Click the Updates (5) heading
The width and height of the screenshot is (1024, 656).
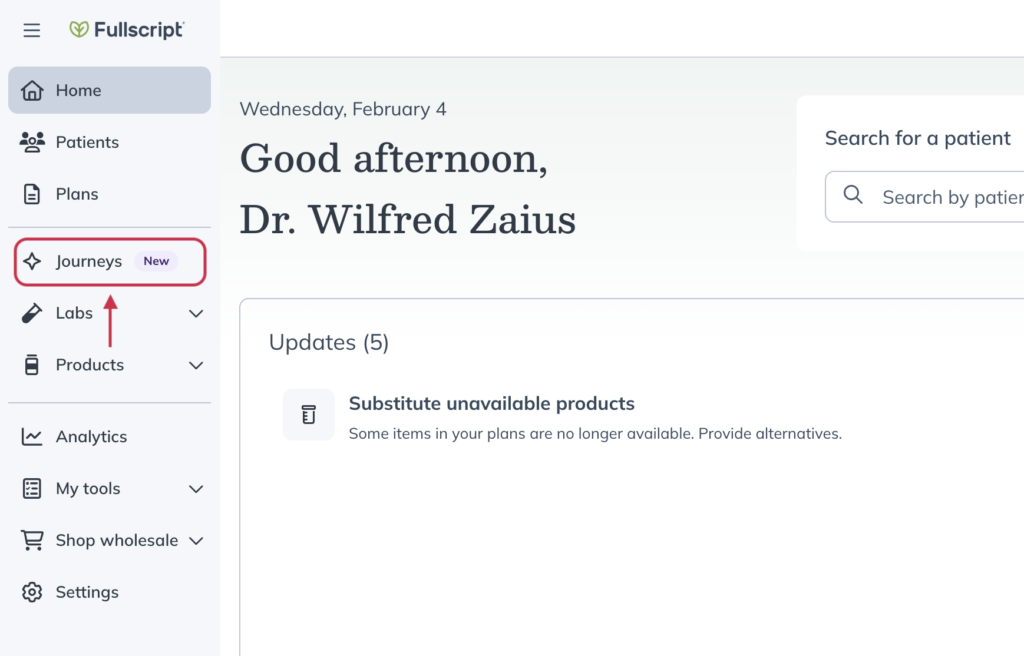tap(329, 342)
